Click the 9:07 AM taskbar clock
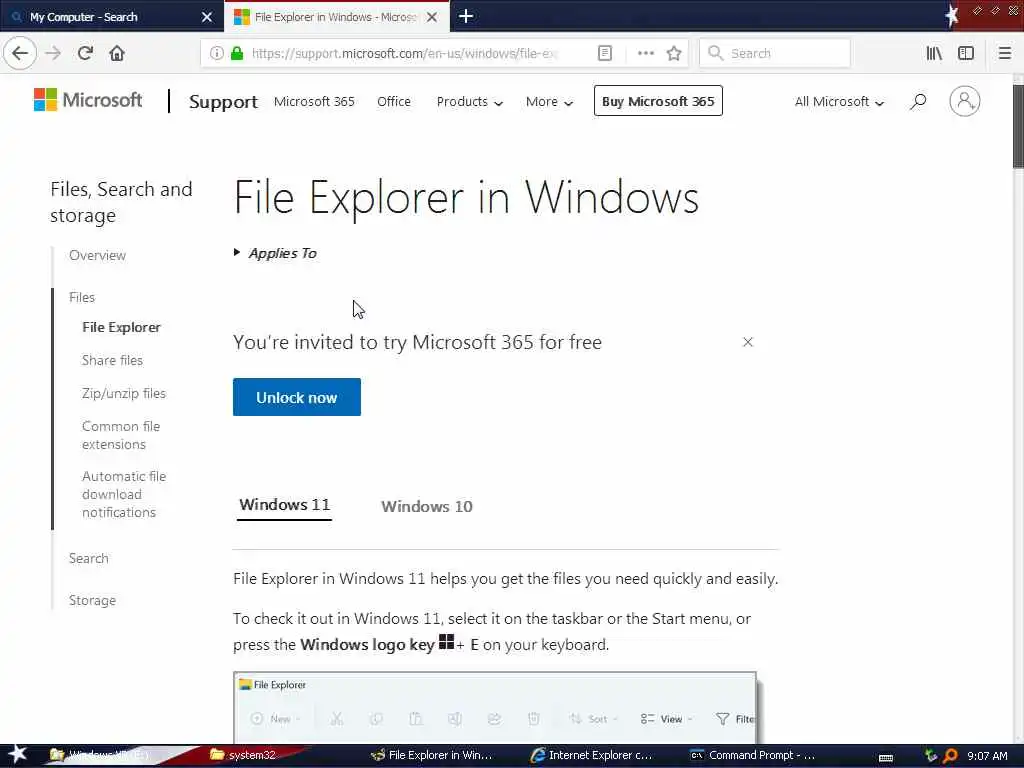Screen dimensions: 1024x768 (x=987, y=756)
